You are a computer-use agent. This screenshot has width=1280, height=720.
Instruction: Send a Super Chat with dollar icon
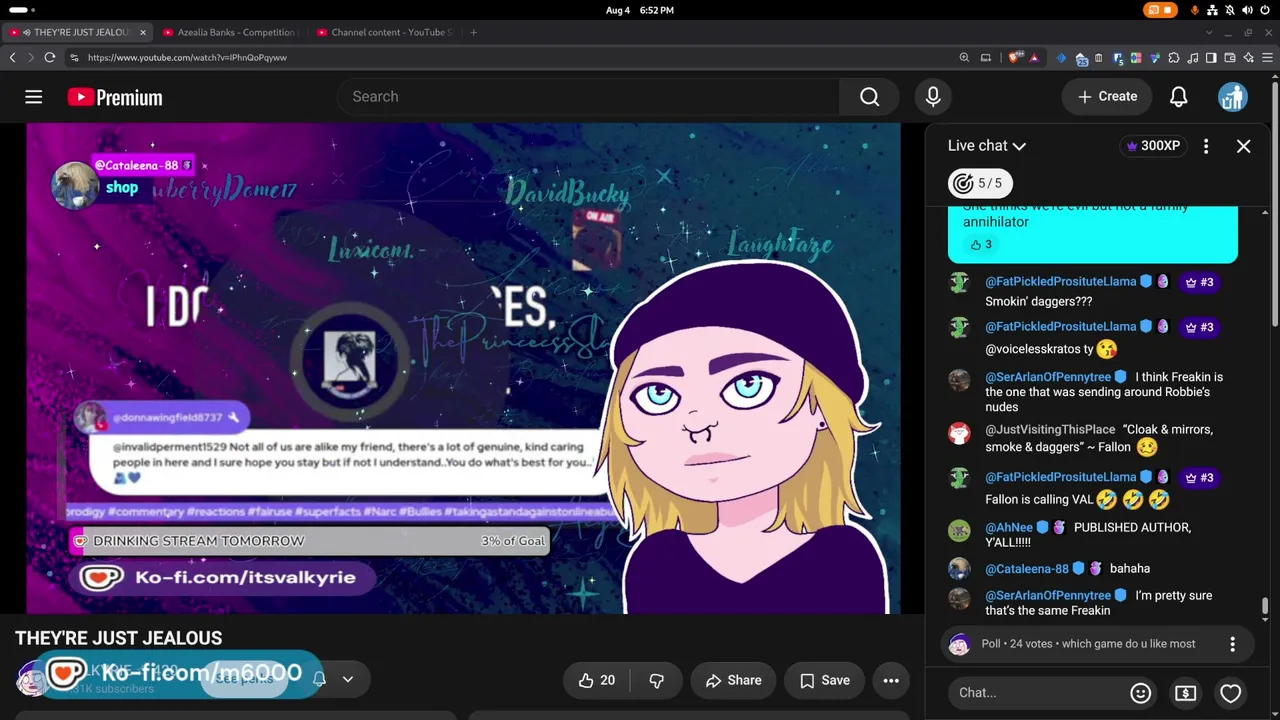click(x=1185, y=692)
